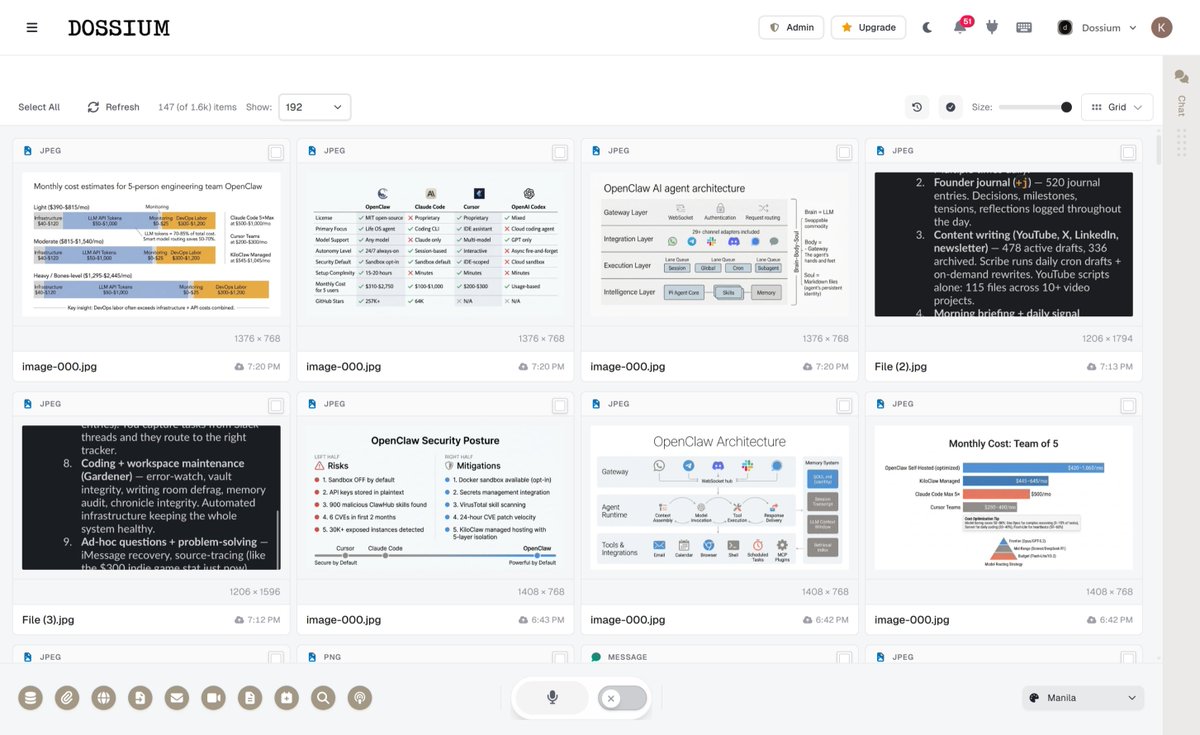Check the box on the agent comparison table card
Image resolution: width=1200 pixels, height=735 pixels.
(560, 152)
